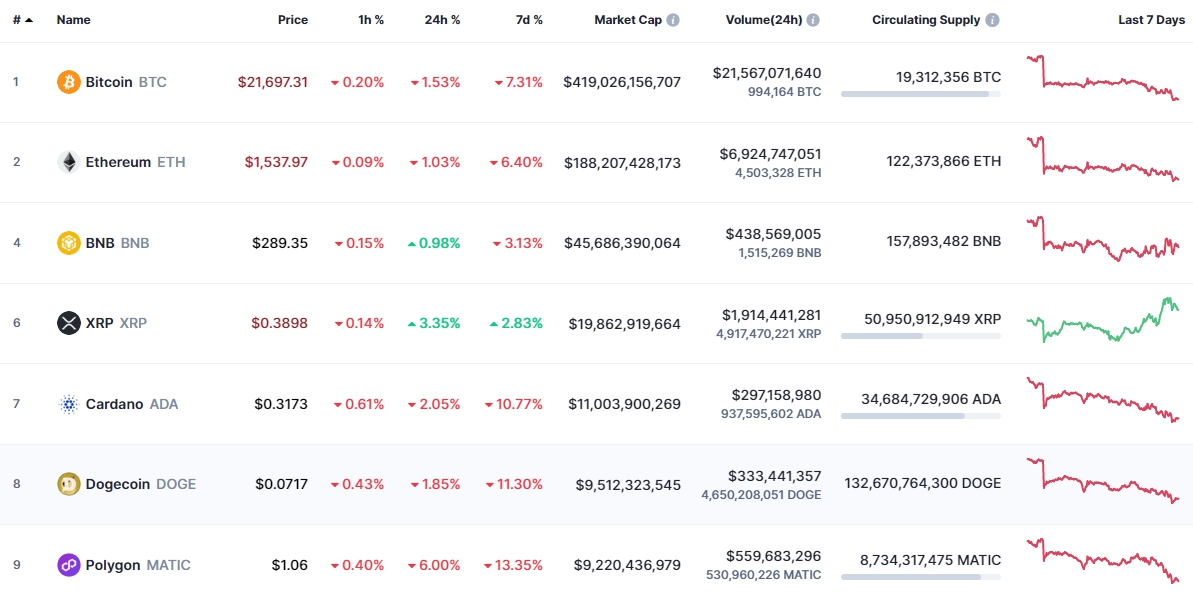The image size is (1193, 599).
Task: Open the Bitcoin BTC coin page
Action: [x=126, y=81]
